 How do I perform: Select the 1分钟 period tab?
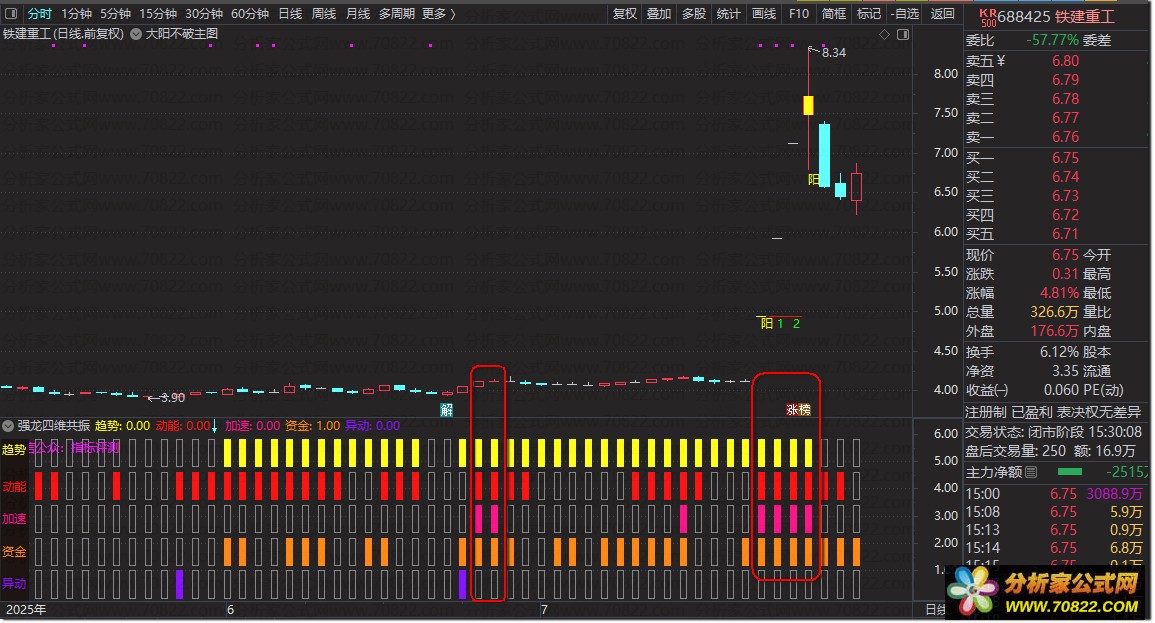tap(76, 13)
